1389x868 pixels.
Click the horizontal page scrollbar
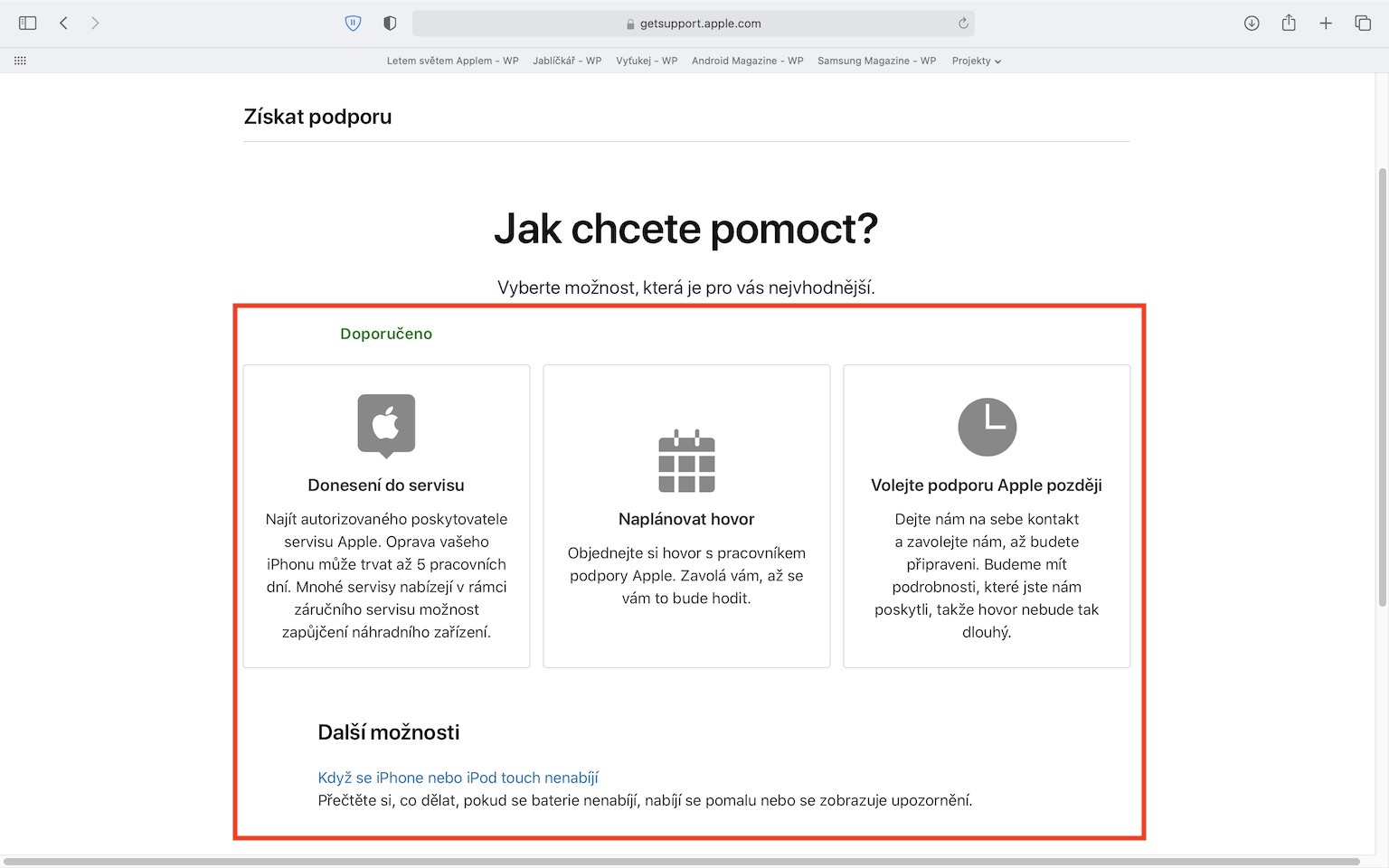point(682,862)
